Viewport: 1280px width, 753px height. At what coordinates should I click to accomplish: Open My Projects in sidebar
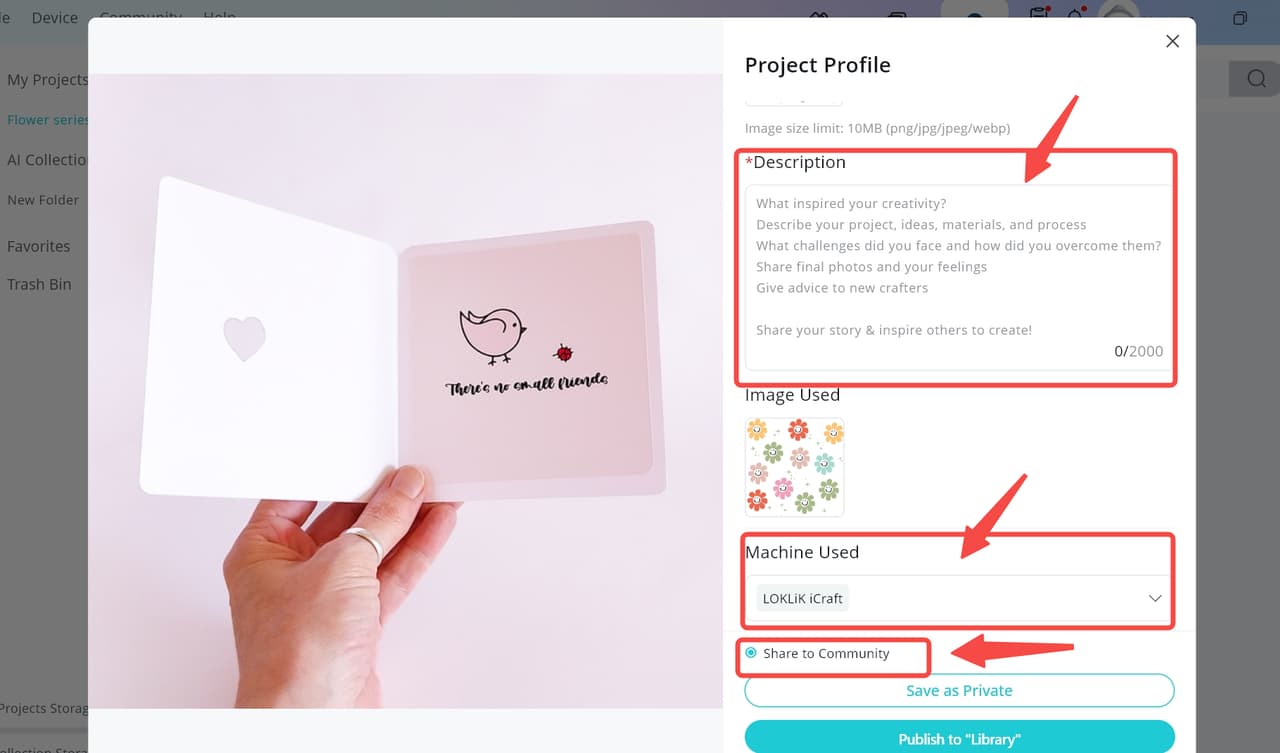pos(46,79)
